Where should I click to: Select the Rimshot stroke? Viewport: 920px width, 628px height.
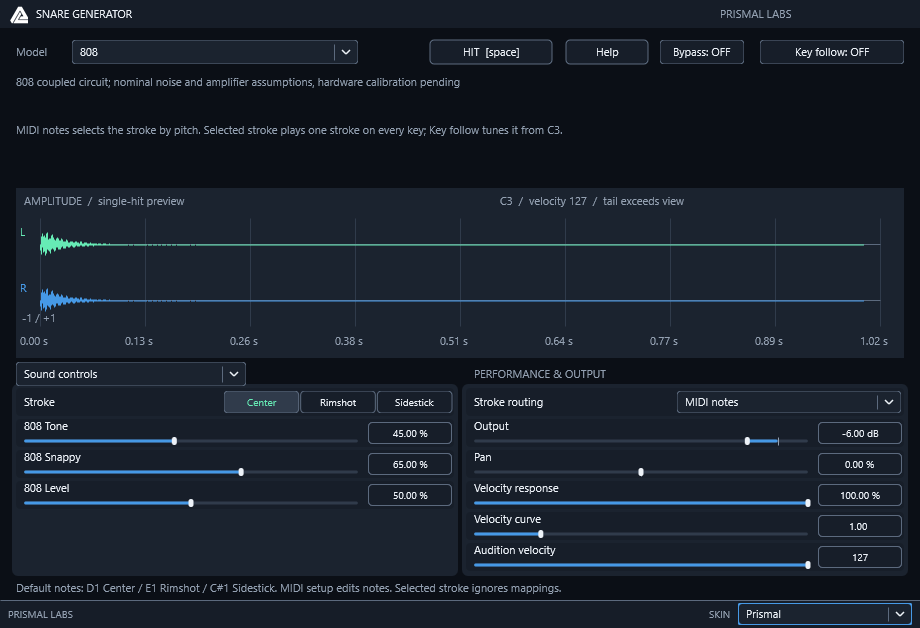coord(338,403)
